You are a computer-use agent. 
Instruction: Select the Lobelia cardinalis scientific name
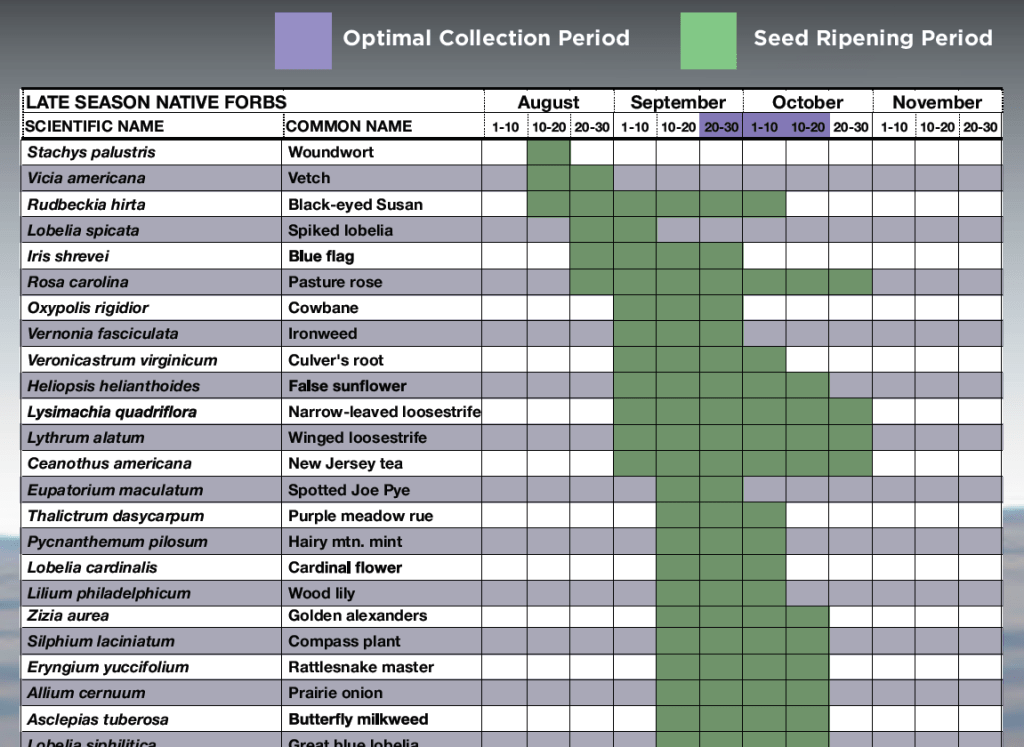click(x=92, y=568)
